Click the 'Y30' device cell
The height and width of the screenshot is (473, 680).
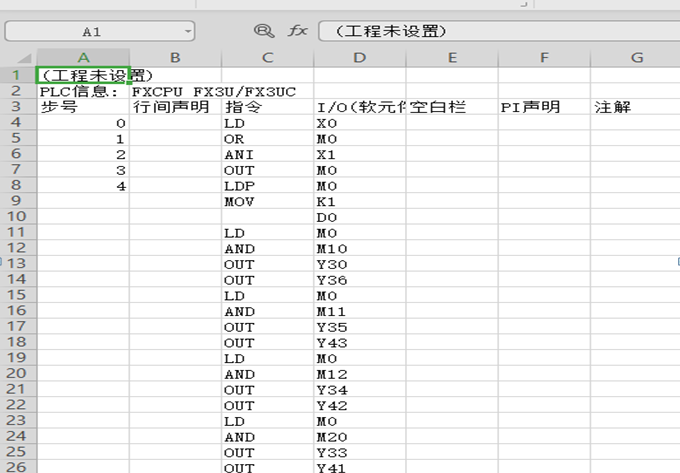(360, 264)
